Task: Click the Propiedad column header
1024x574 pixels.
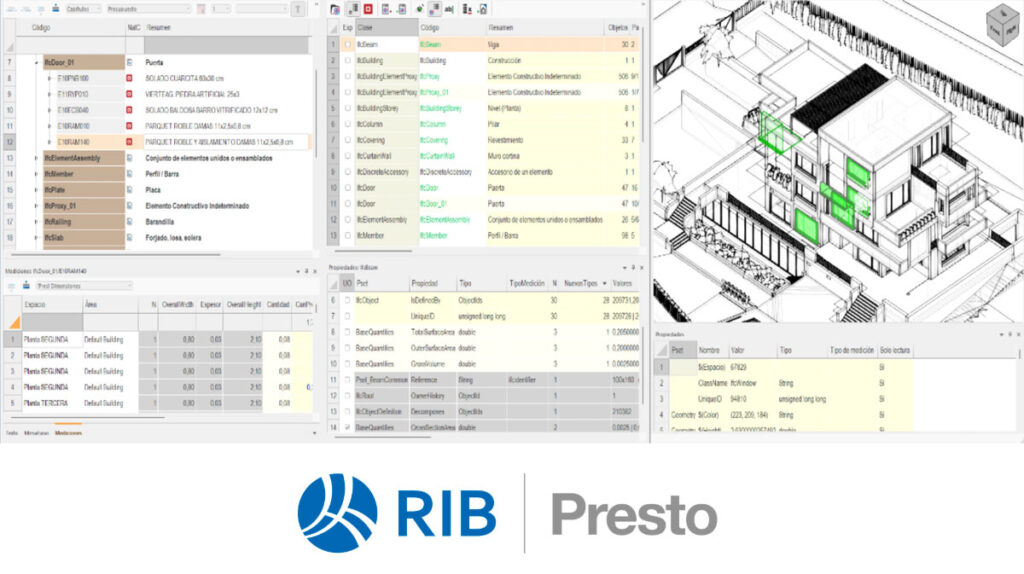Action: point(432,283)
